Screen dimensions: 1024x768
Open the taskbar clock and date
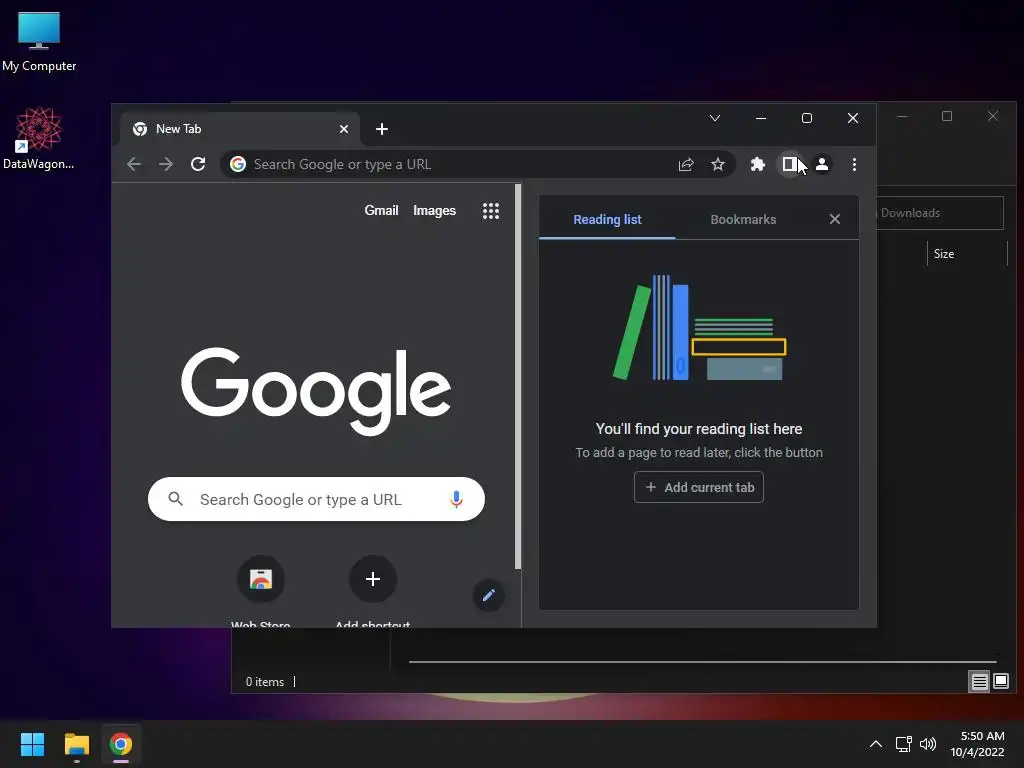[x=978, y=744]
